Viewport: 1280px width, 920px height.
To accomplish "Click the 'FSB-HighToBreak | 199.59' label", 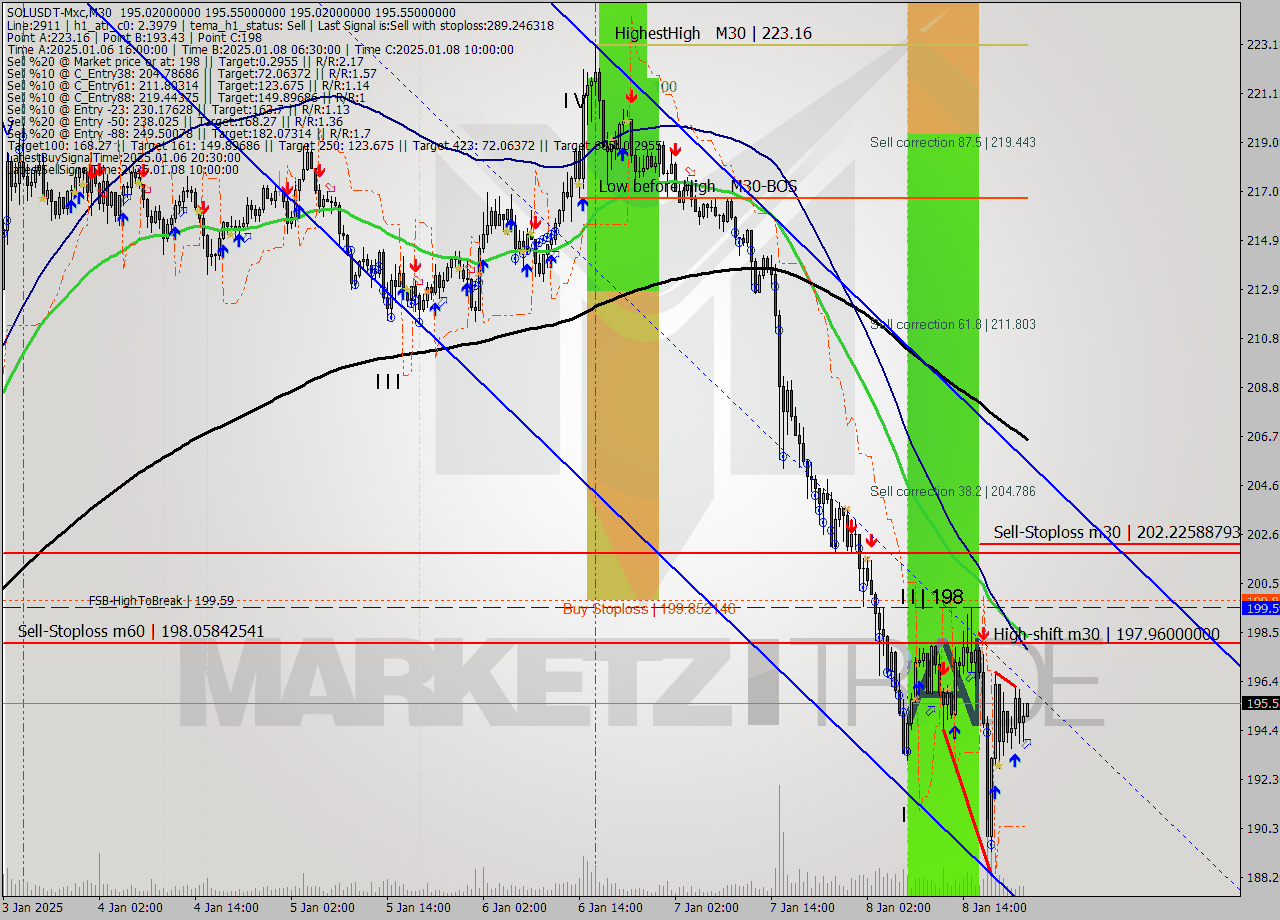I will point(161,600).
